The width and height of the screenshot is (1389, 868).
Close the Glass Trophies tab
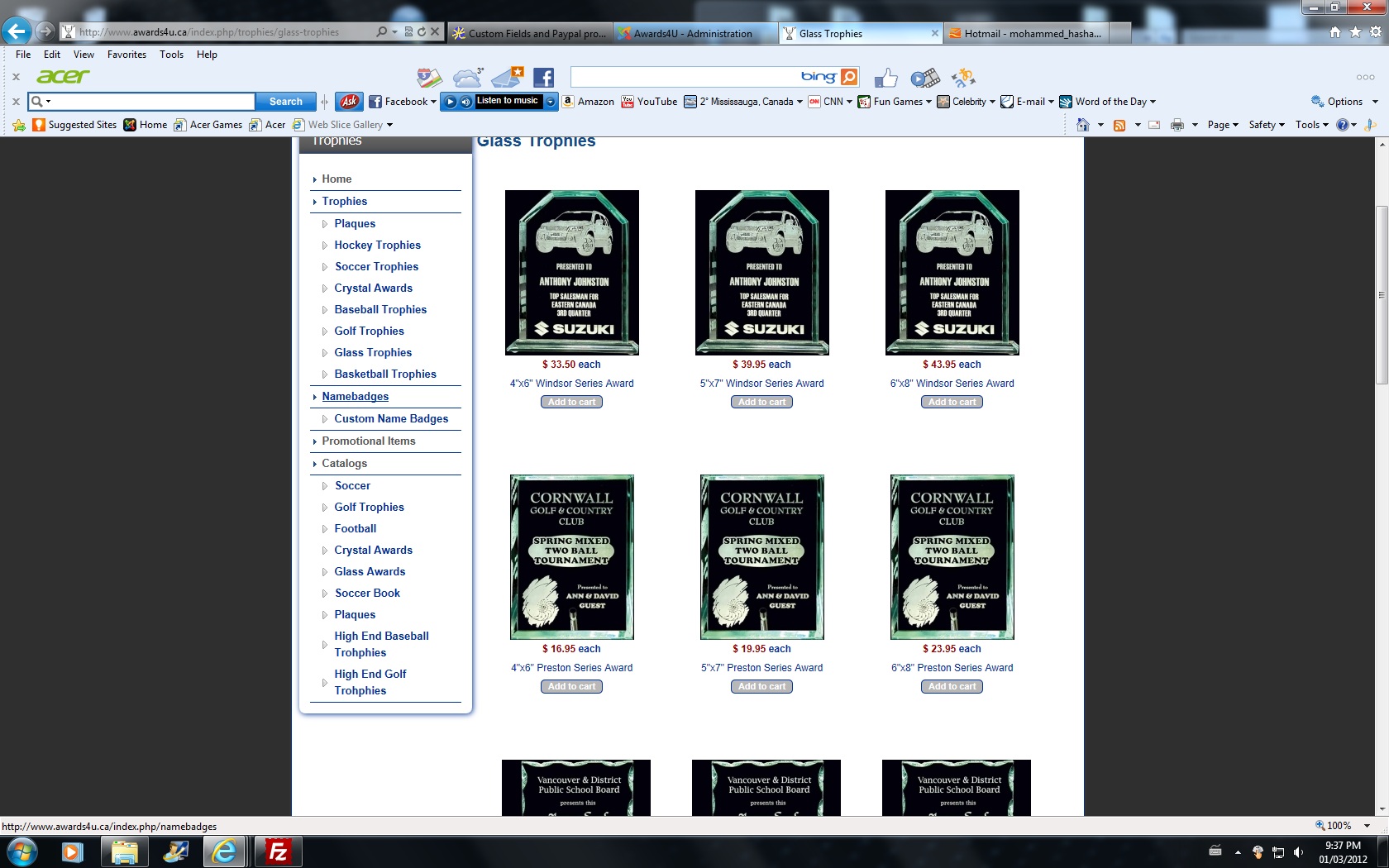click(x=935, y=33)
